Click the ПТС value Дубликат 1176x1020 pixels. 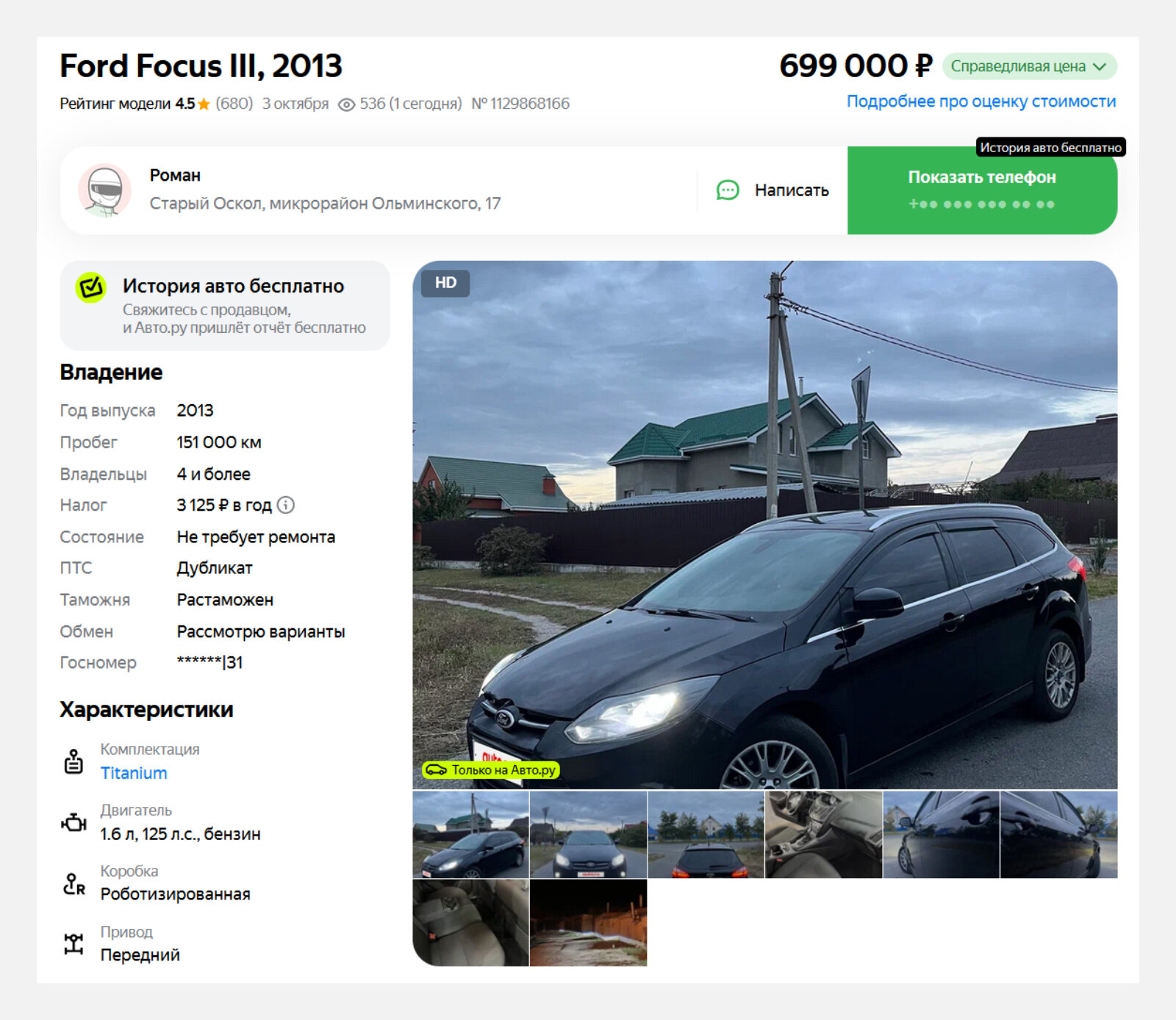(x=215, y=568)
